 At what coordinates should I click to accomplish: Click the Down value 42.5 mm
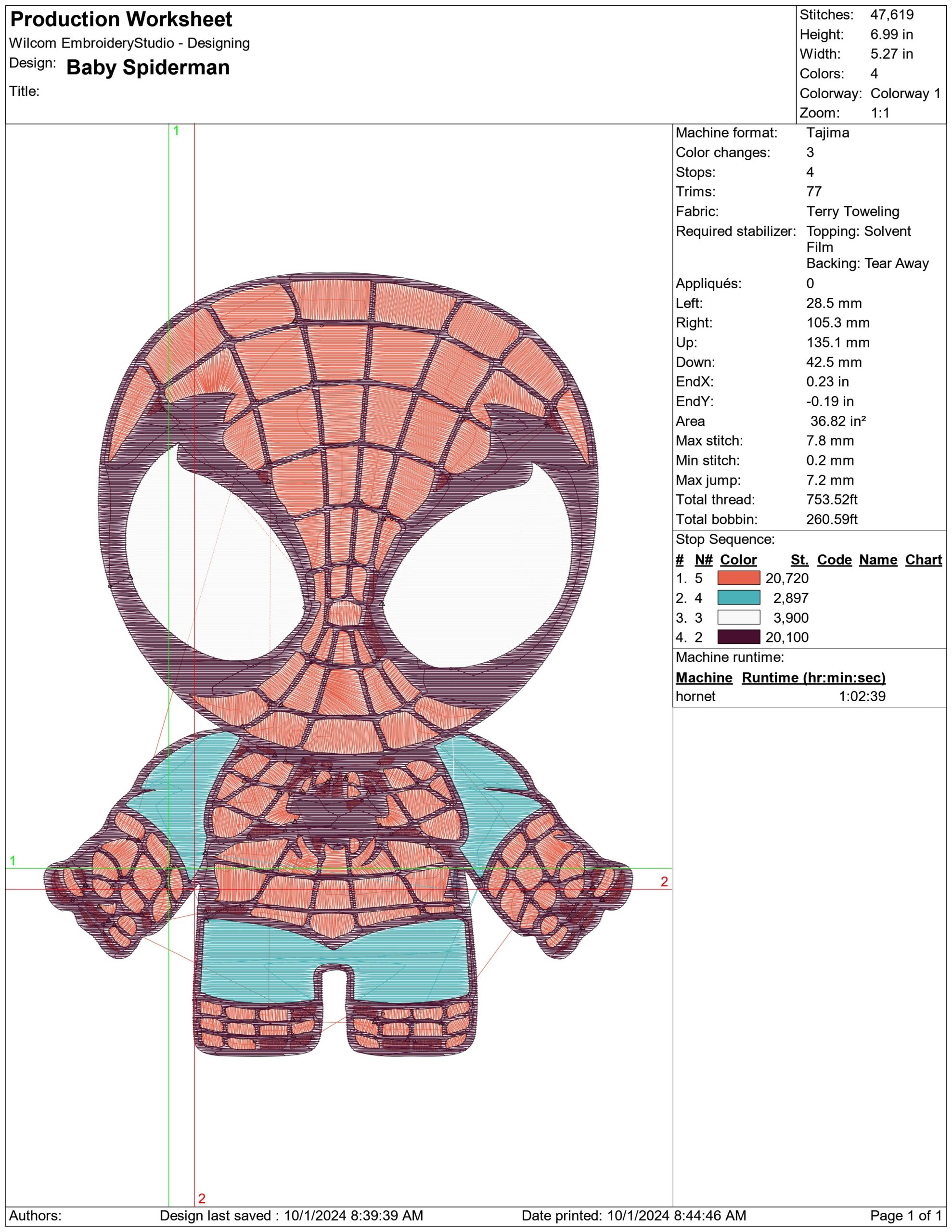tap(834, 362)
